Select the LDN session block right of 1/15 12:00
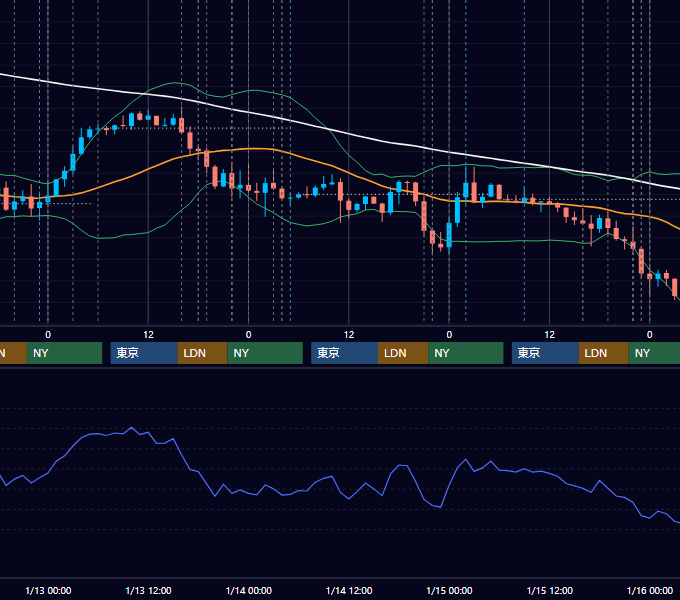Viewport: 680px width, 600px height. [604, 353]
